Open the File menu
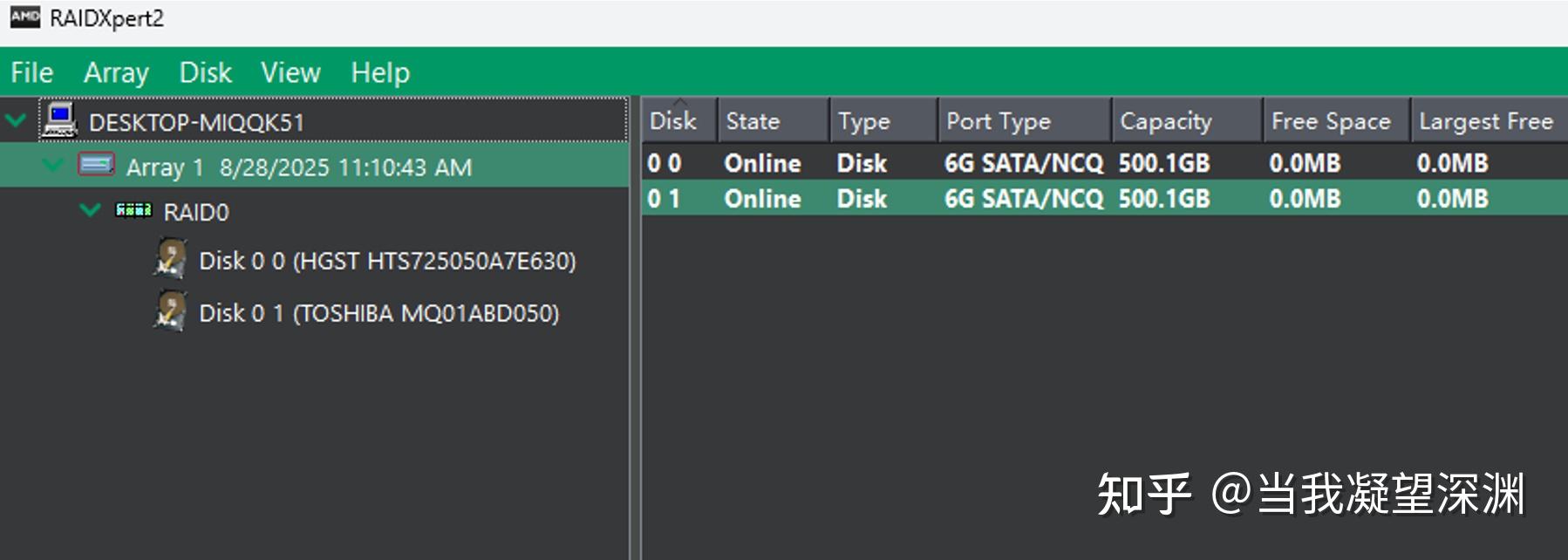Screen dimensions: 1568x560 click(32, 72)
